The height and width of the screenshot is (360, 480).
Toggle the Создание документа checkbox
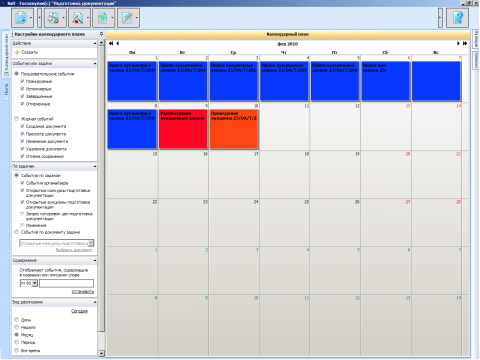coord(22,126)
